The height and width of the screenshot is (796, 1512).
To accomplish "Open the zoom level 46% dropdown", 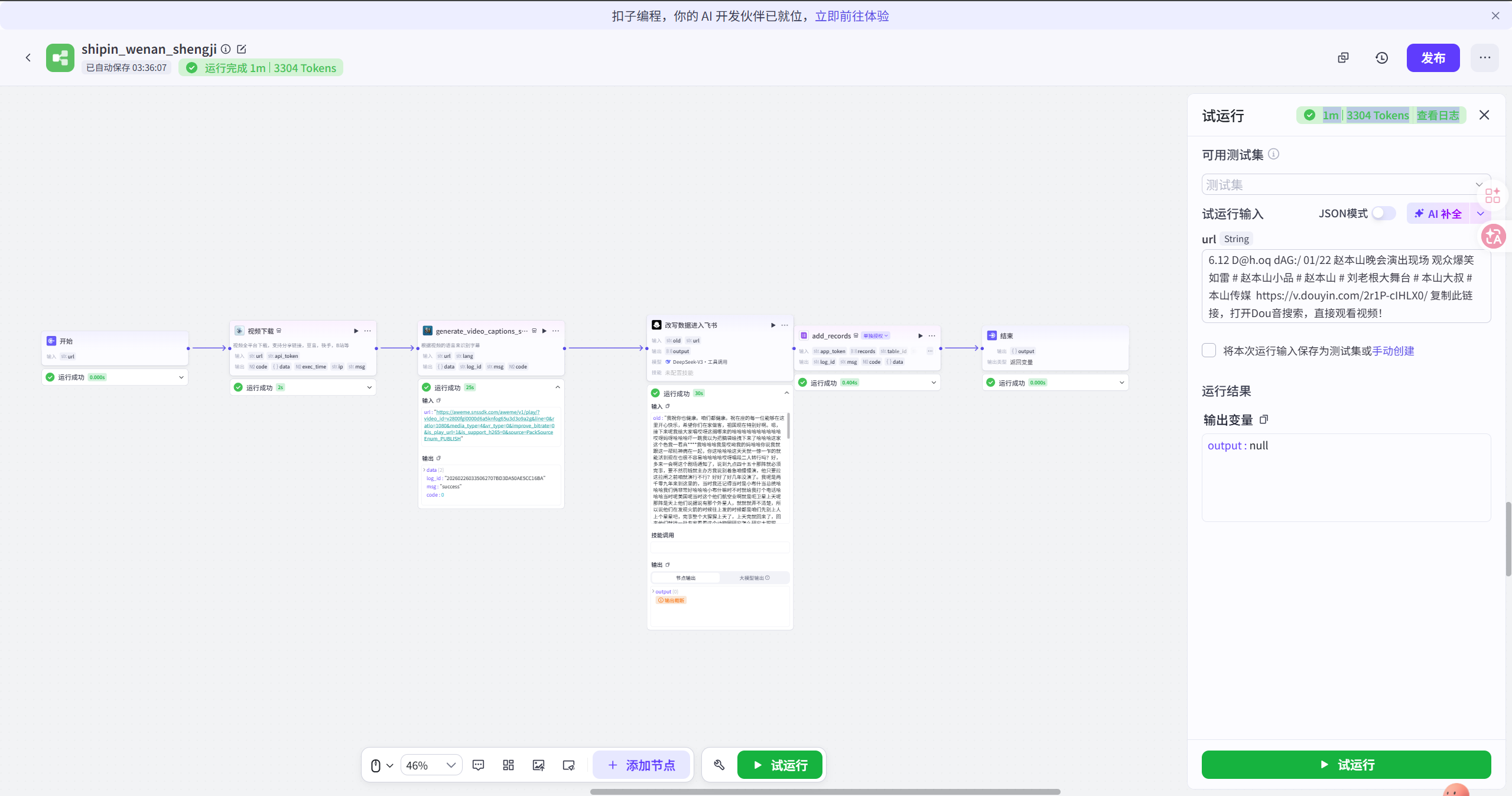I will tap(431, 765).
